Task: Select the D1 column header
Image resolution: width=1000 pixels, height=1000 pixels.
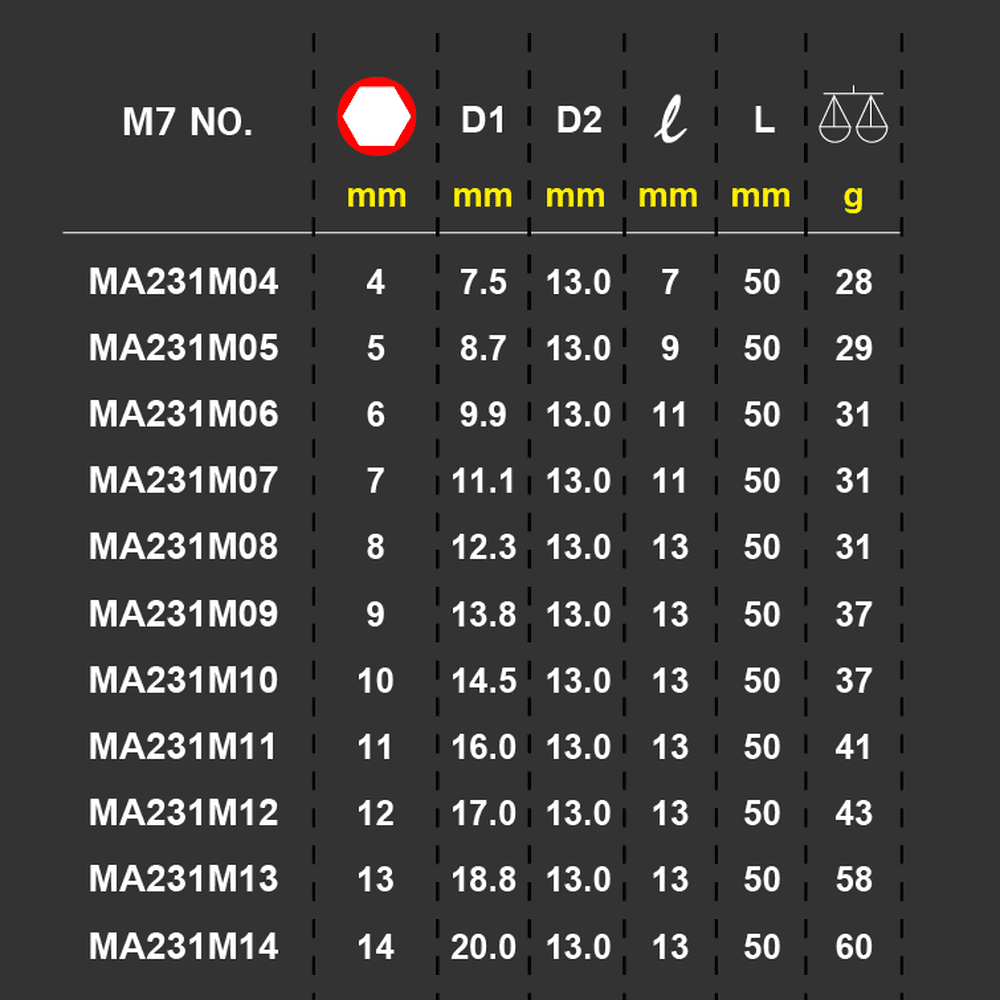Action: [483, 120]
